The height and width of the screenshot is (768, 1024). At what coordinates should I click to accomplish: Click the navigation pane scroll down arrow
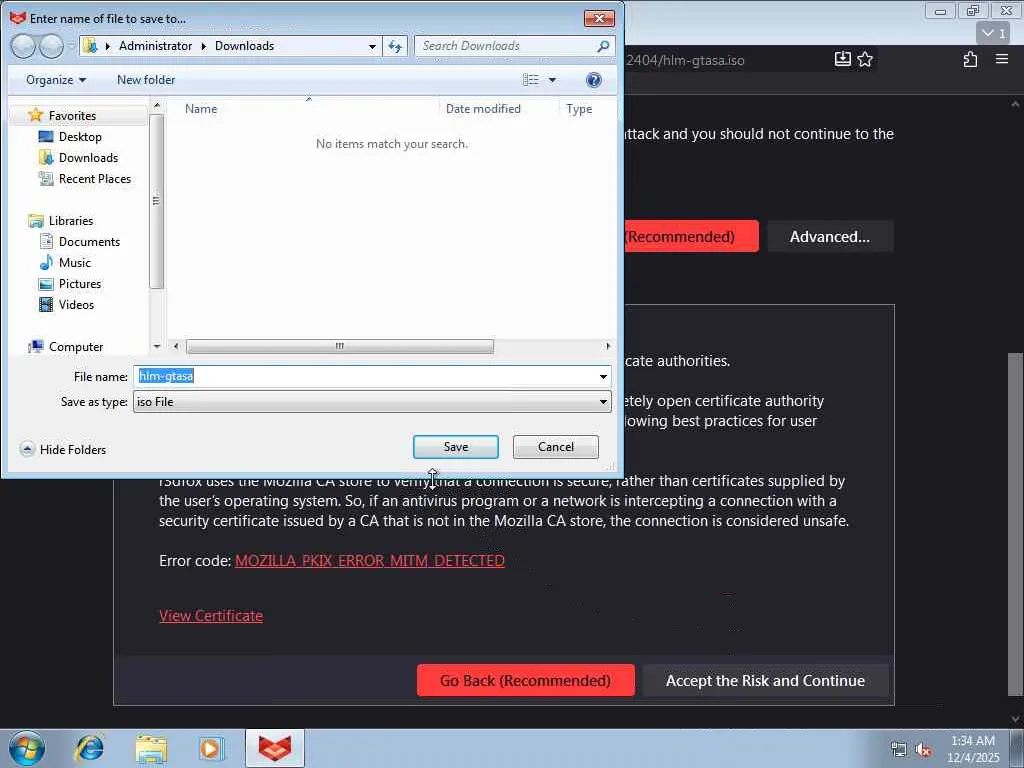[156, 347]
